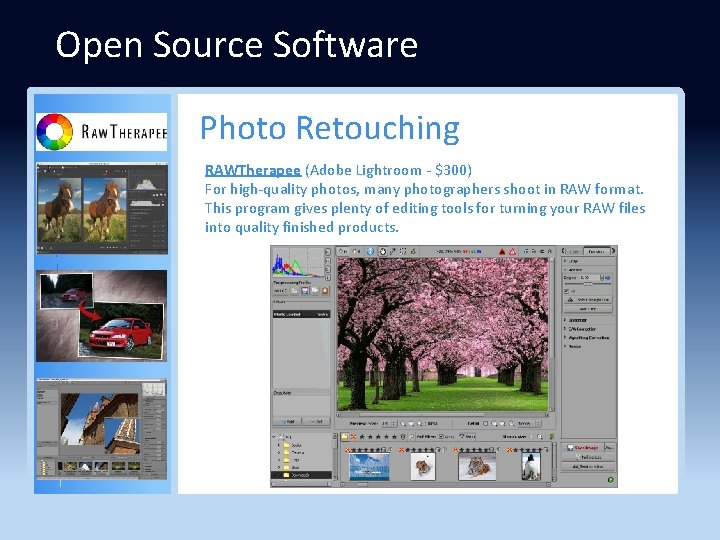
Task: Toggle the checkbox under the Degree slider
Action: coord(566,291)
